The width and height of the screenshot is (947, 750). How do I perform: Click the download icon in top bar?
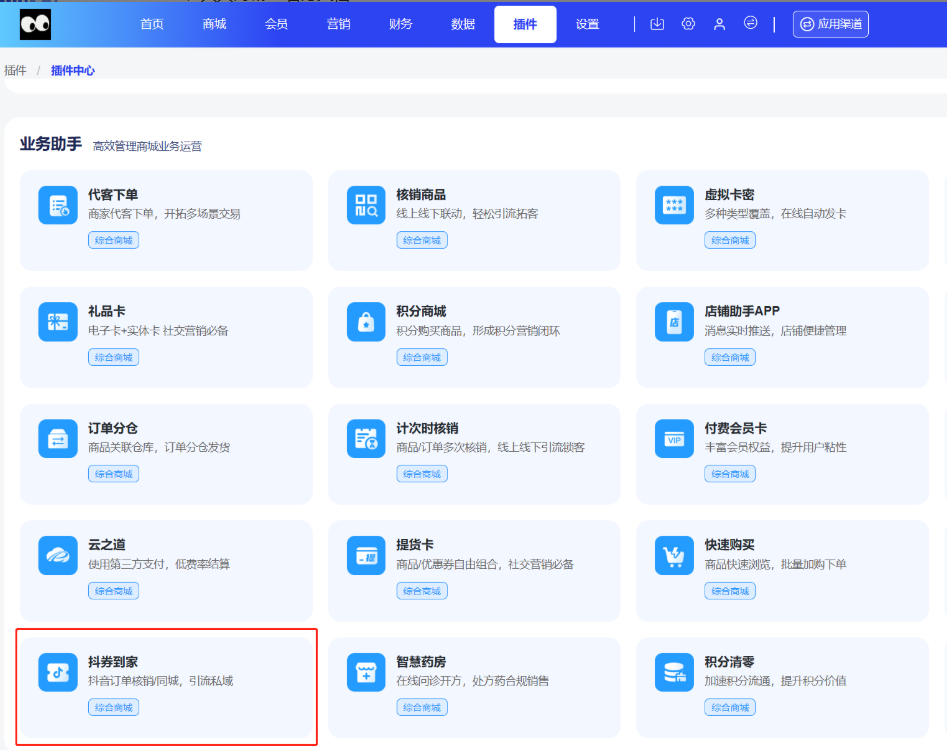tap(657, 24)
